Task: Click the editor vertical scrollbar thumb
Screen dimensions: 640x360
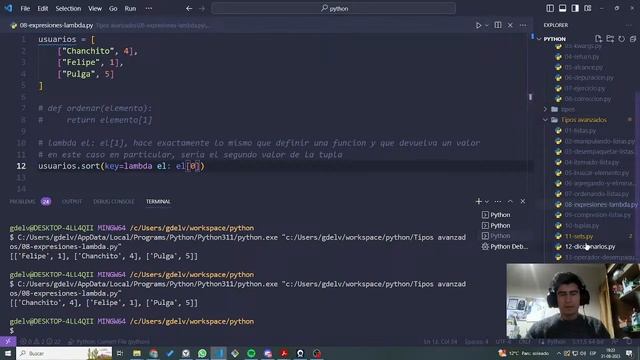Action: point(530,97)
